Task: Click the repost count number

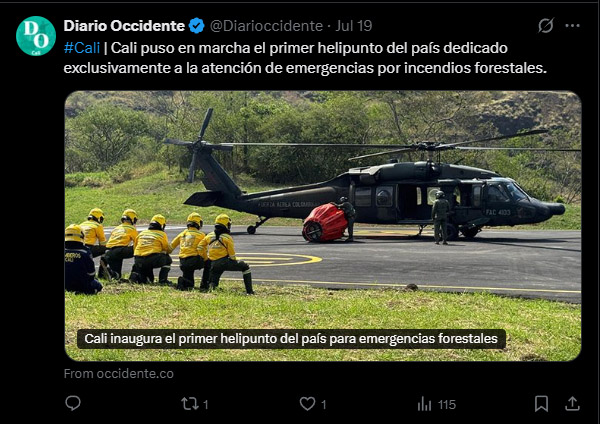Action: pyautogui.click(x=205, y=404)
